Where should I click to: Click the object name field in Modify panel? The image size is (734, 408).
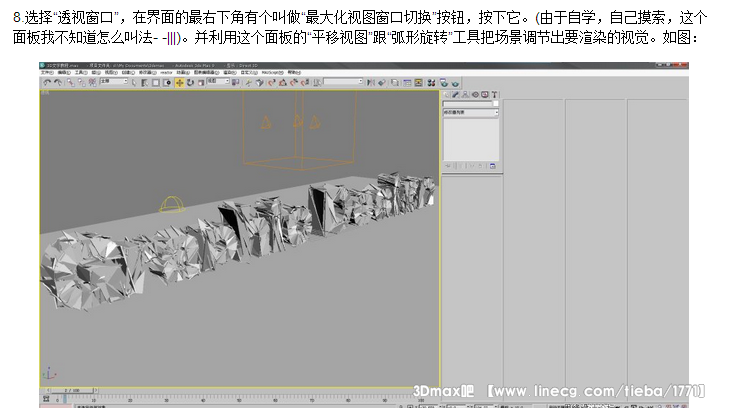pos(468,104)
